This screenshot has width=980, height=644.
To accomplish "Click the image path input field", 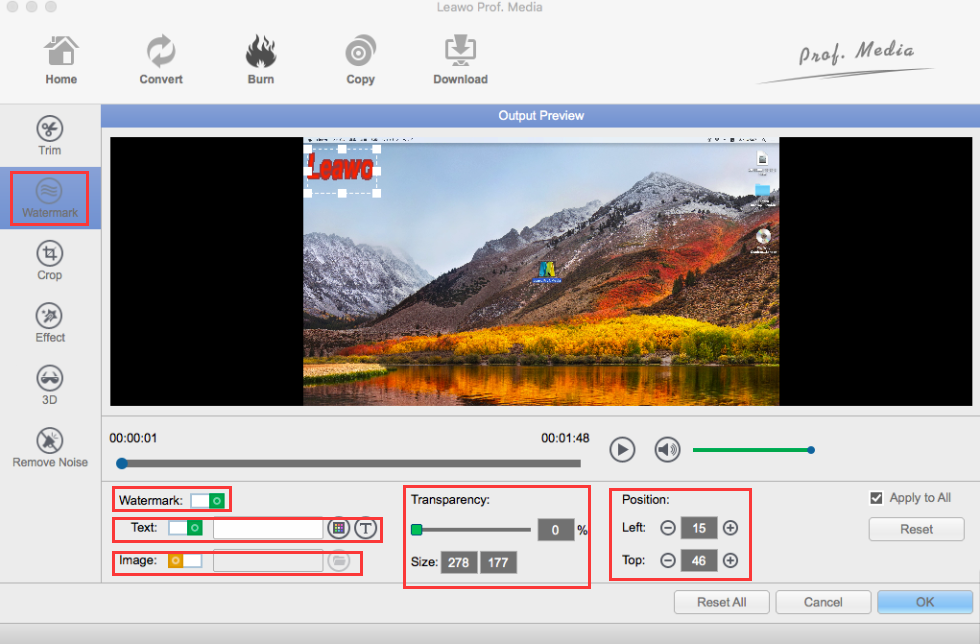I will 268,561.
